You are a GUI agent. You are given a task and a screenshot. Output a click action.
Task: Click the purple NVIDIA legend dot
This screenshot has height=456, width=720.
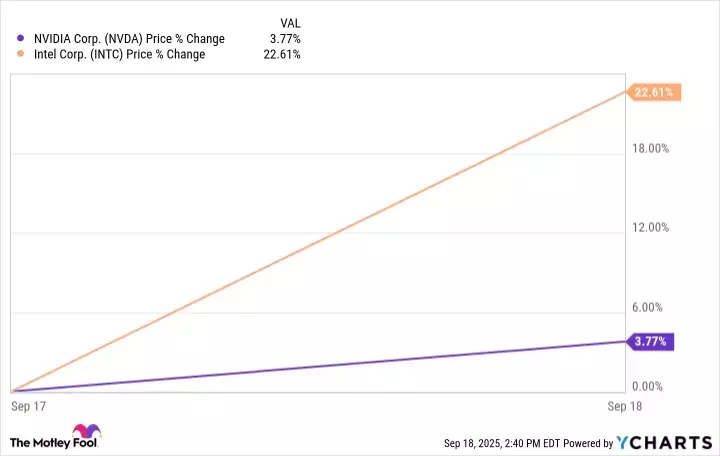[21, 39]
